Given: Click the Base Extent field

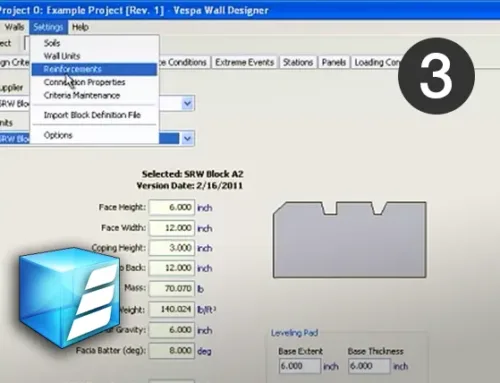Looking at the screenshot, I should (300, 366).
